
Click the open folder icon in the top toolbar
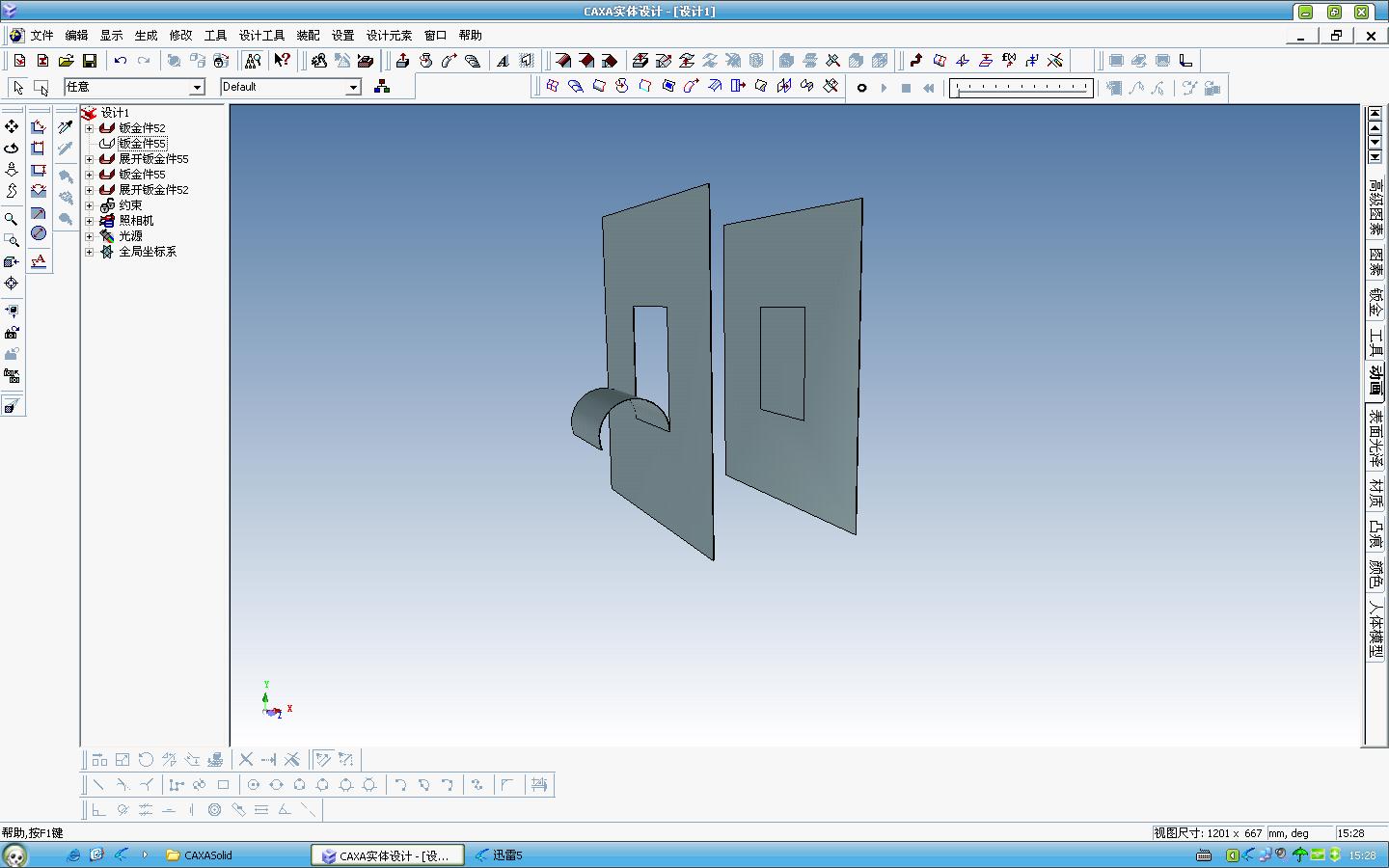click(x=66, y=61)
